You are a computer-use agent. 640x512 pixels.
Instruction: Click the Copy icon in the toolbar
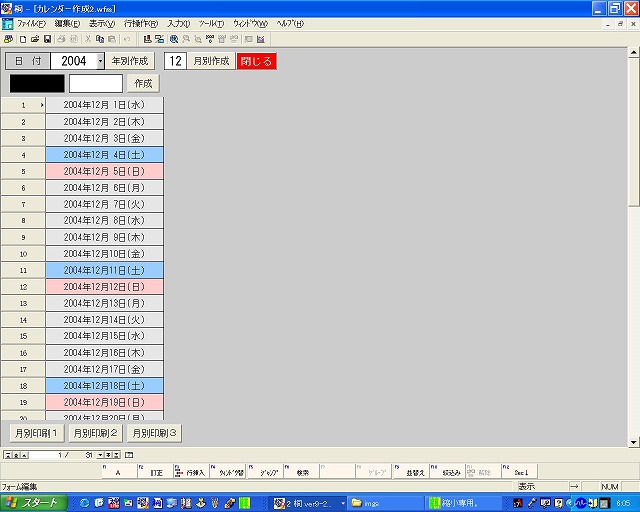click(100, 39)
